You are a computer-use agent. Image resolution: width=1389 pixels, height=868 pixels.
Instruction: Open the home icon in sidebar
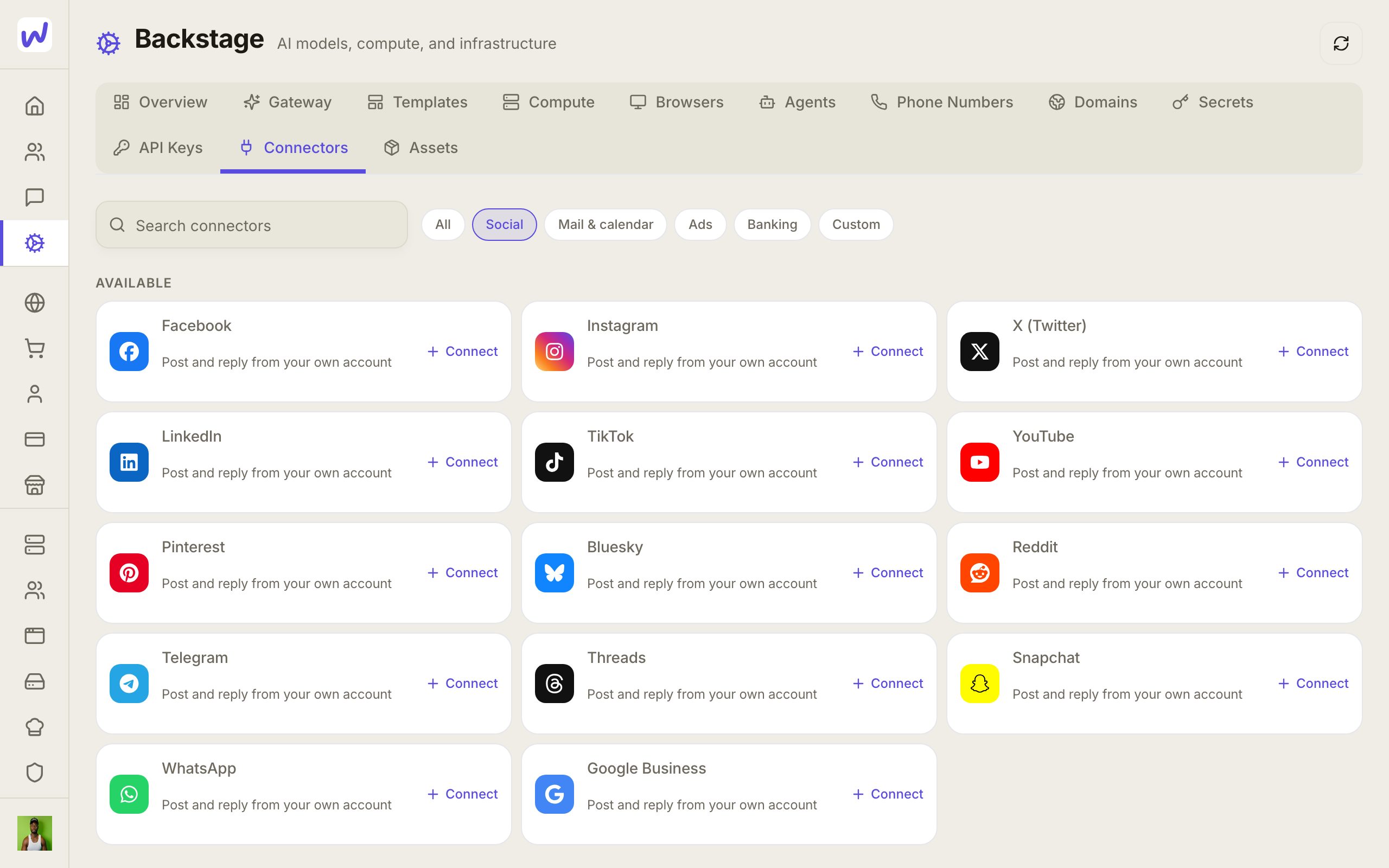[x=34, y=106]
